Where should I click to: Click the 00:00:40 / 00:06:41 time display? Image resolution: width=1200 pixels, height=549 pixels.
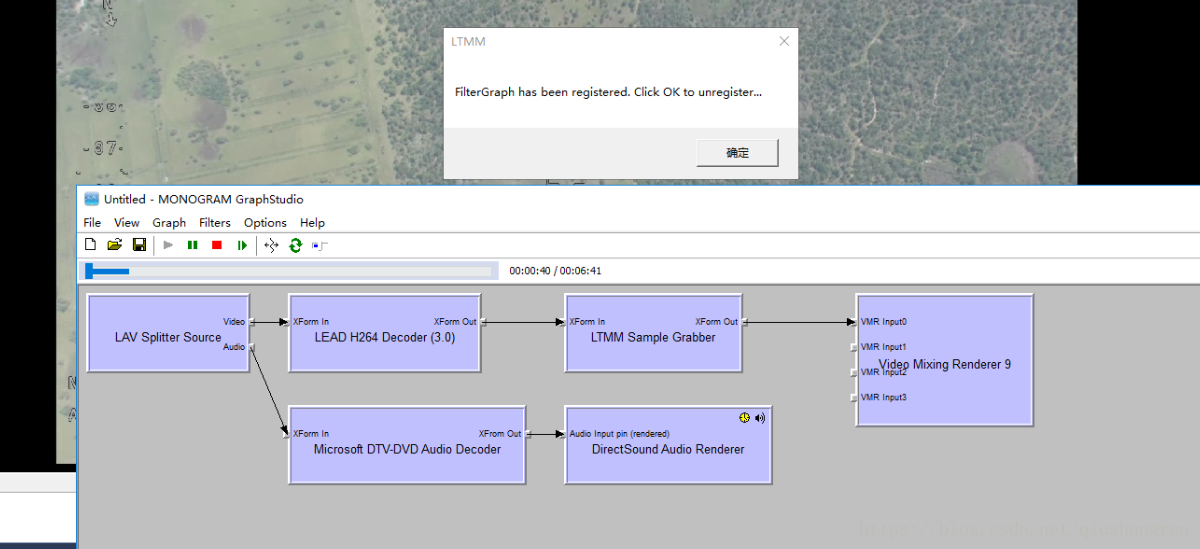(x=555, y=271)
